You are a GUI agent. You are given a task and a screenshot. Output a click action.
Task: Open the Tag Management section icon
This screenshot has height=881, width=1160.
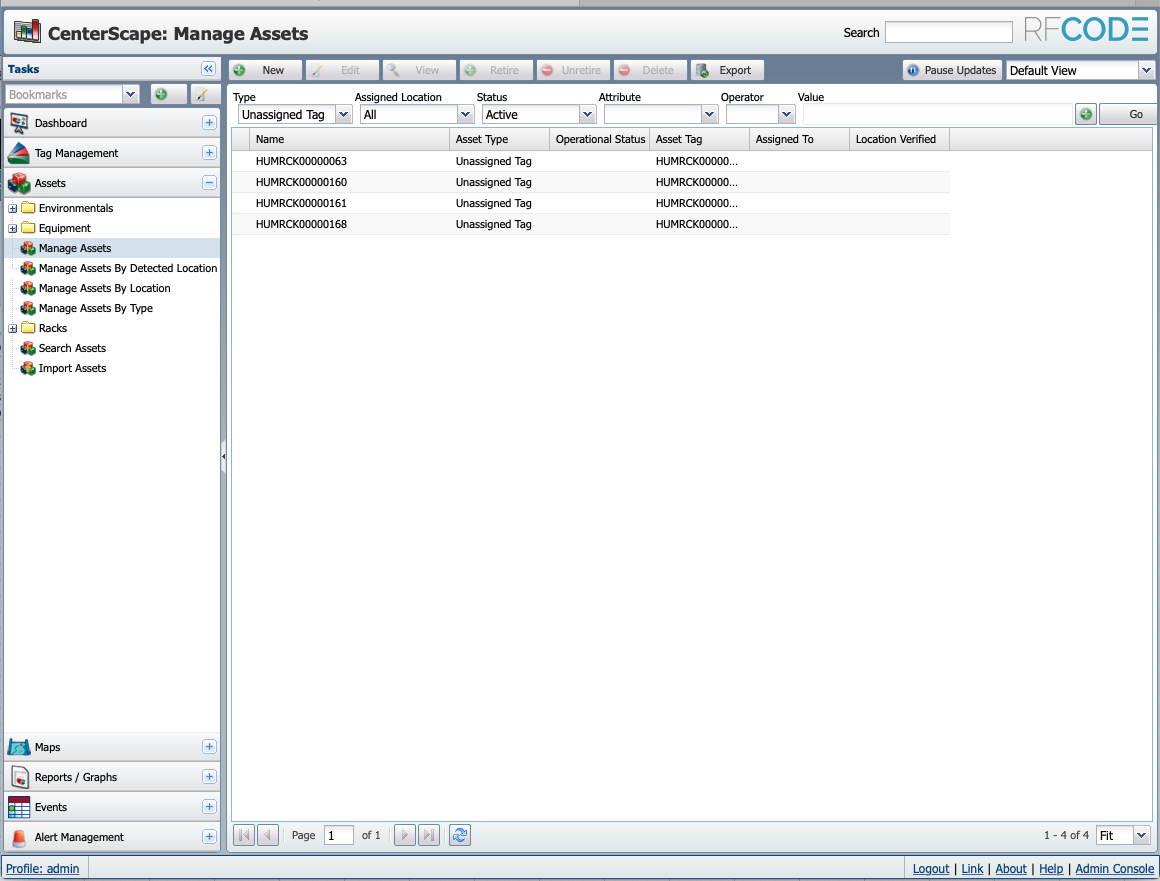pos(18,153)
